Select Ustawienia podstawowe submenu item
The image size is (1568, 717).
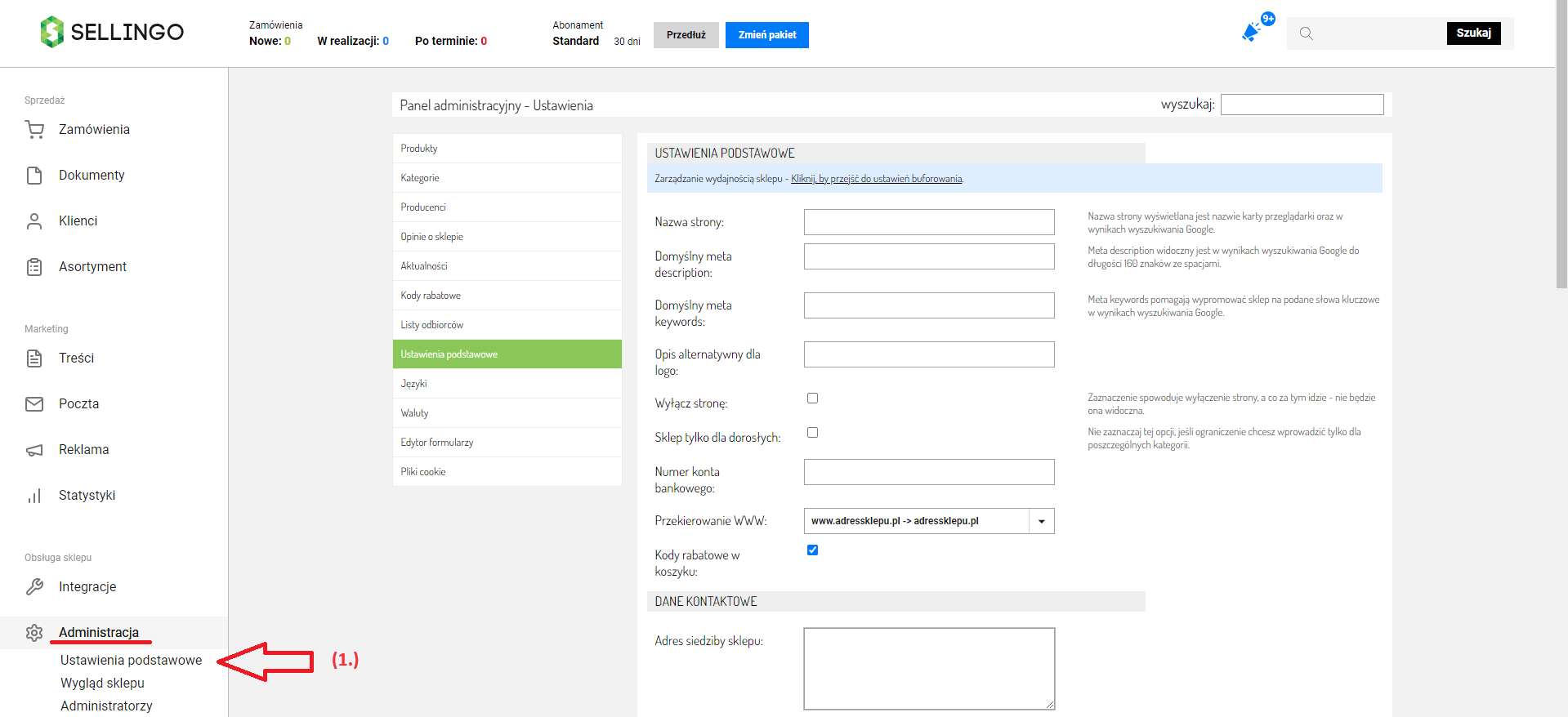click(x=131, y=660)
